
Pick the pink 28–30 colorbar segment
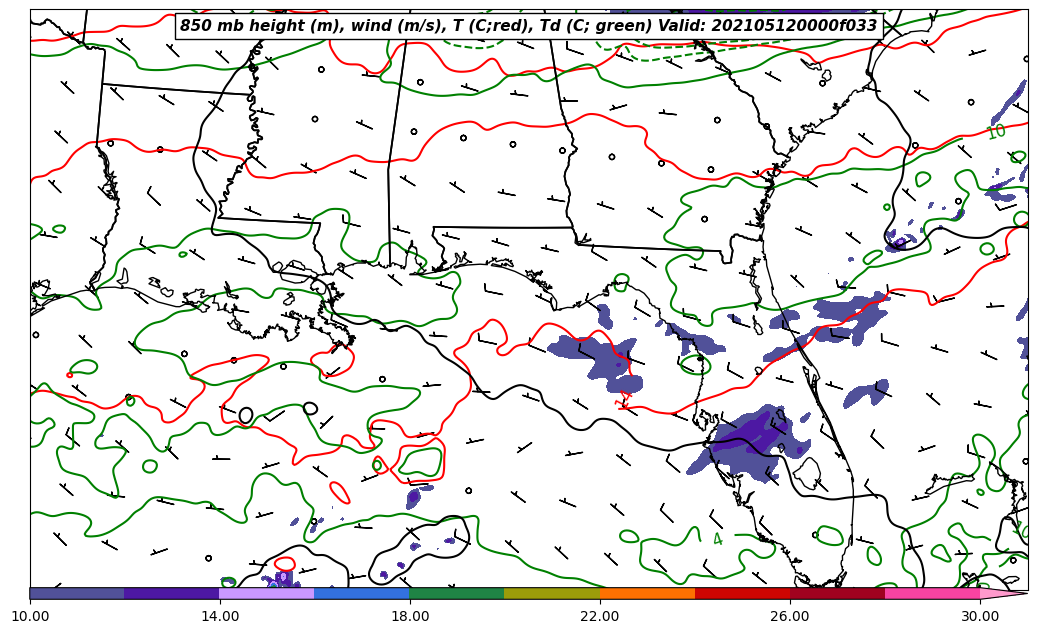[x=932, y=593]
